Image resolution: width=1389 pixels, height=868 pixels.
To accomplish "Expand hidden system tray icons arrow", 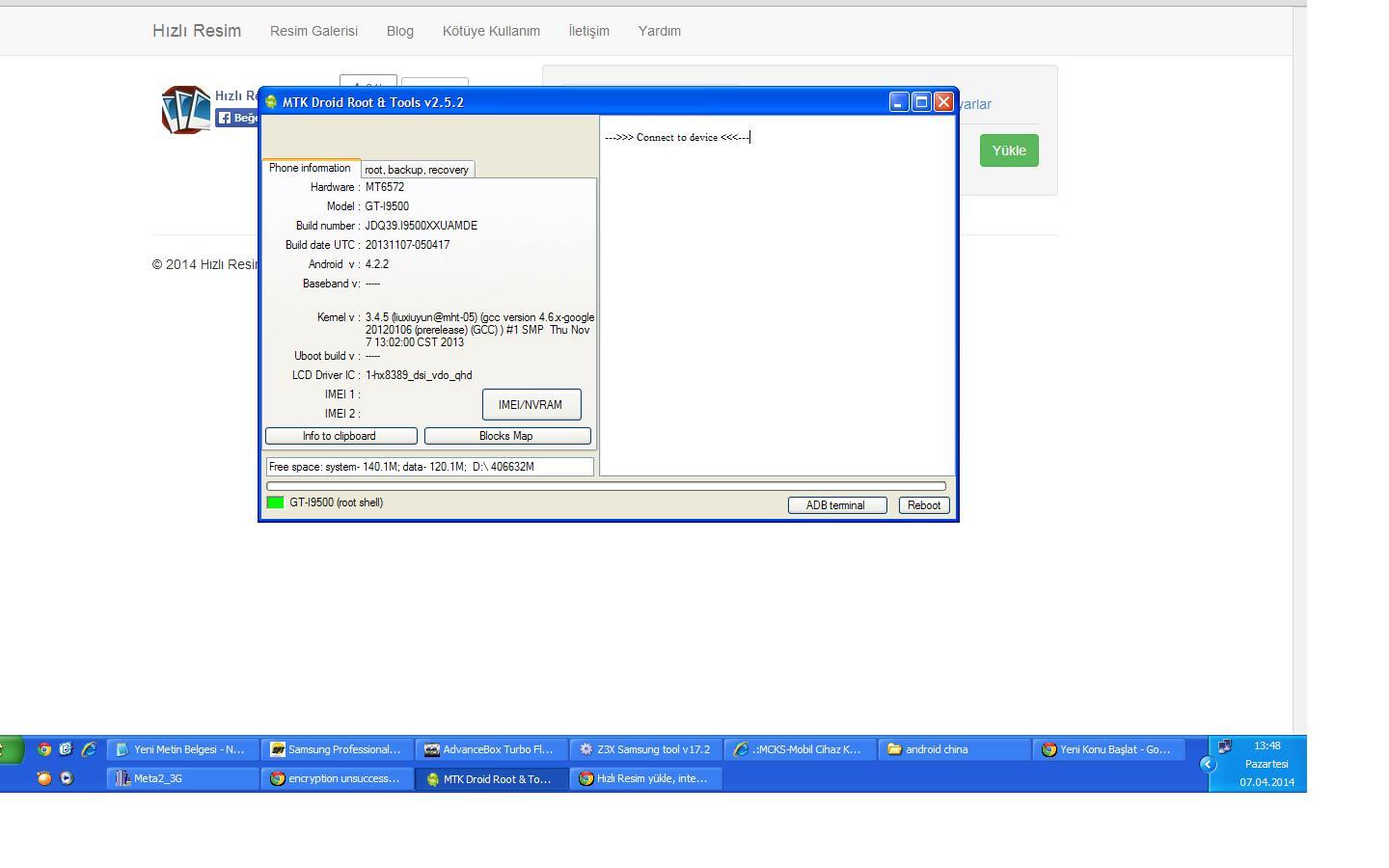I will (x=1207, y=764).
